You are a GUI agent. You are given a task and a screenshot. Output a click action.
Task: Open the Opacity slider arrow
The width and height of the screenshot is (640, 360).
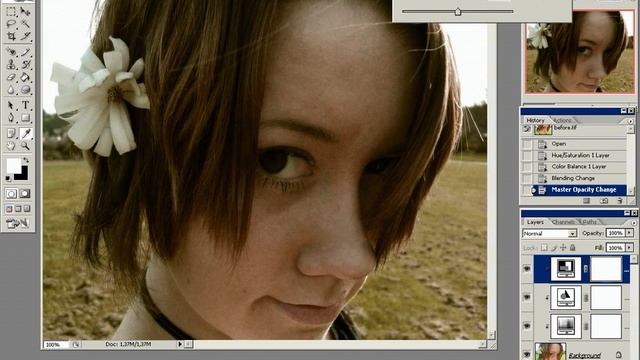629,233
